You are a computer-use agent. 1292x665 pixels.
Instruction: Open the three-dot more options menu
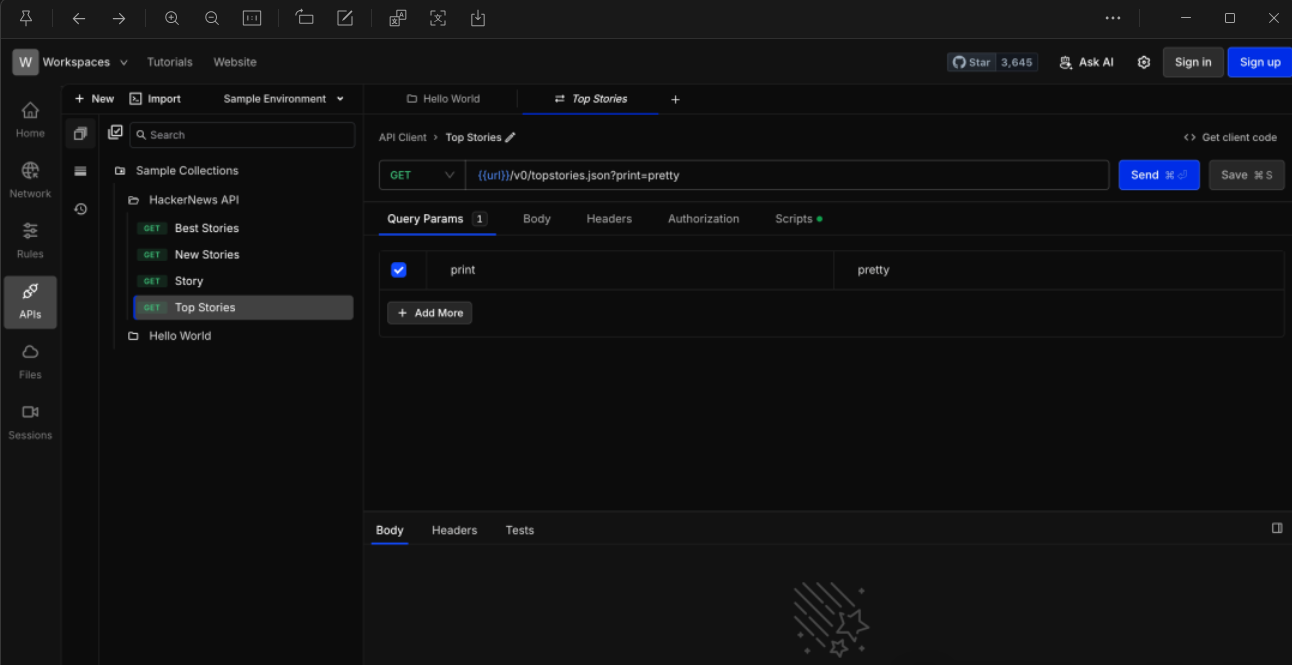[x=1113, y=18]
